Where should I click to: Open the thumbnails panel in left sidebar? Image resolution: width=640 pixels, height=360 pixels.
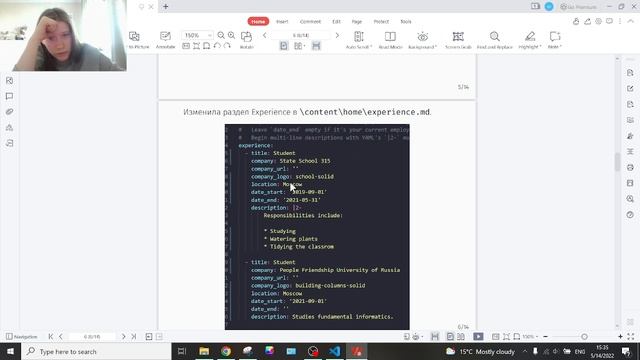click(x=9, y=81)
